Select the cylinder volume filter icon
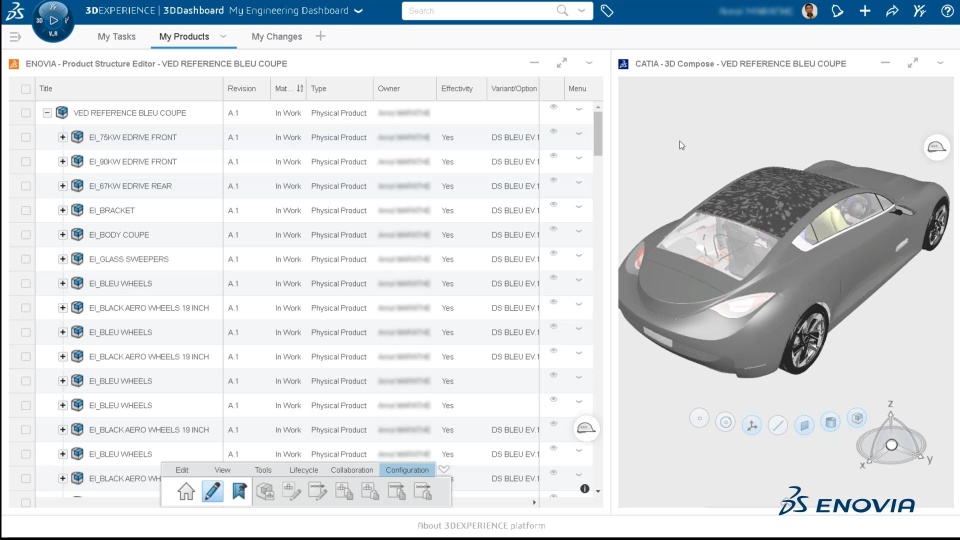 click(x=831, y=422)
